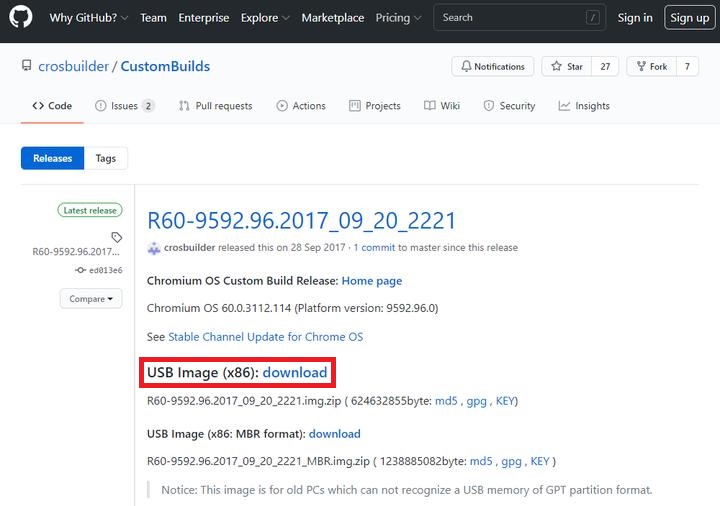720x506 pixels.
Task: Open md5 for R60-9592.96.2017_09_20_2221.img.zip
Action: [446, 401]
